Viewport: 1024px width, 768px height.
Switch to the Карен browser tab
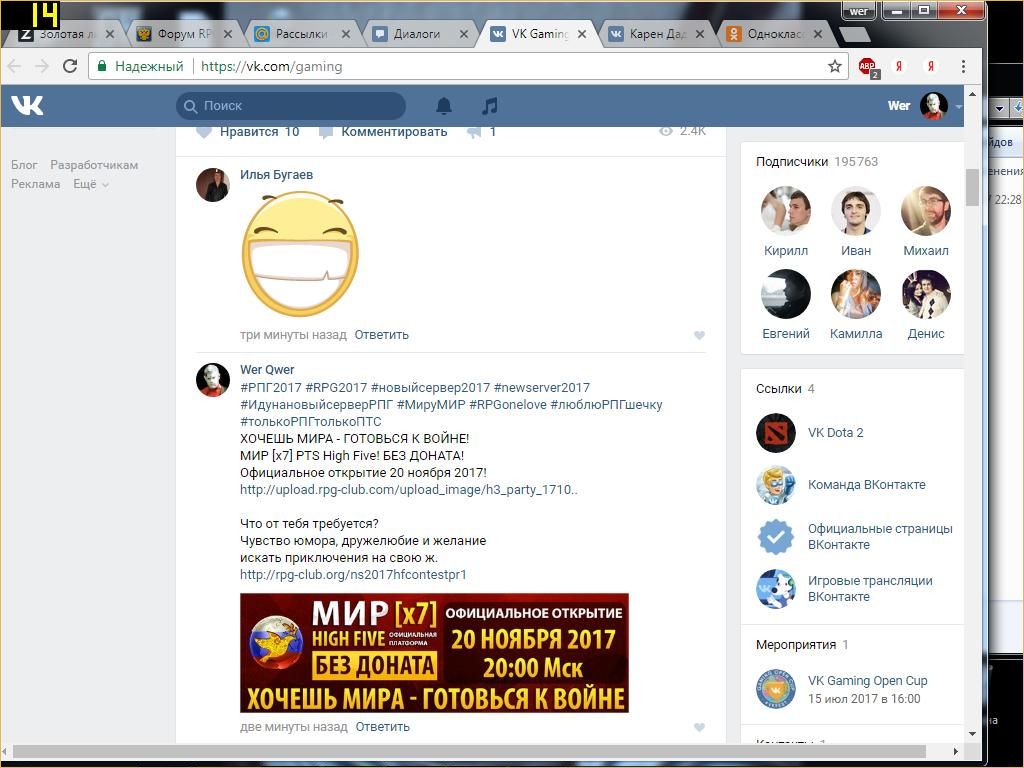point(656,34)
